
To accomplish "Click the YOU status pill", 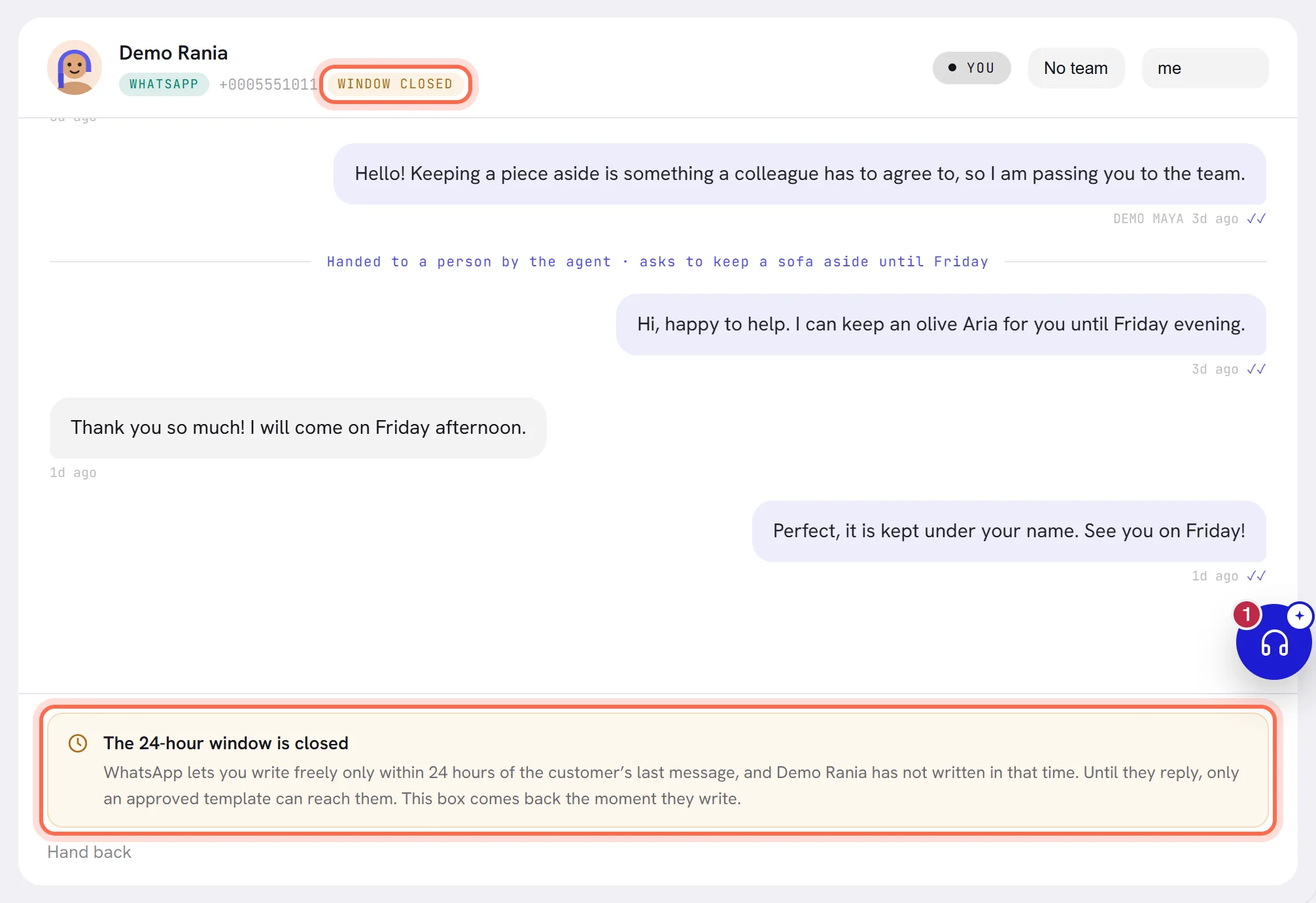I will [x=971, y=68].
